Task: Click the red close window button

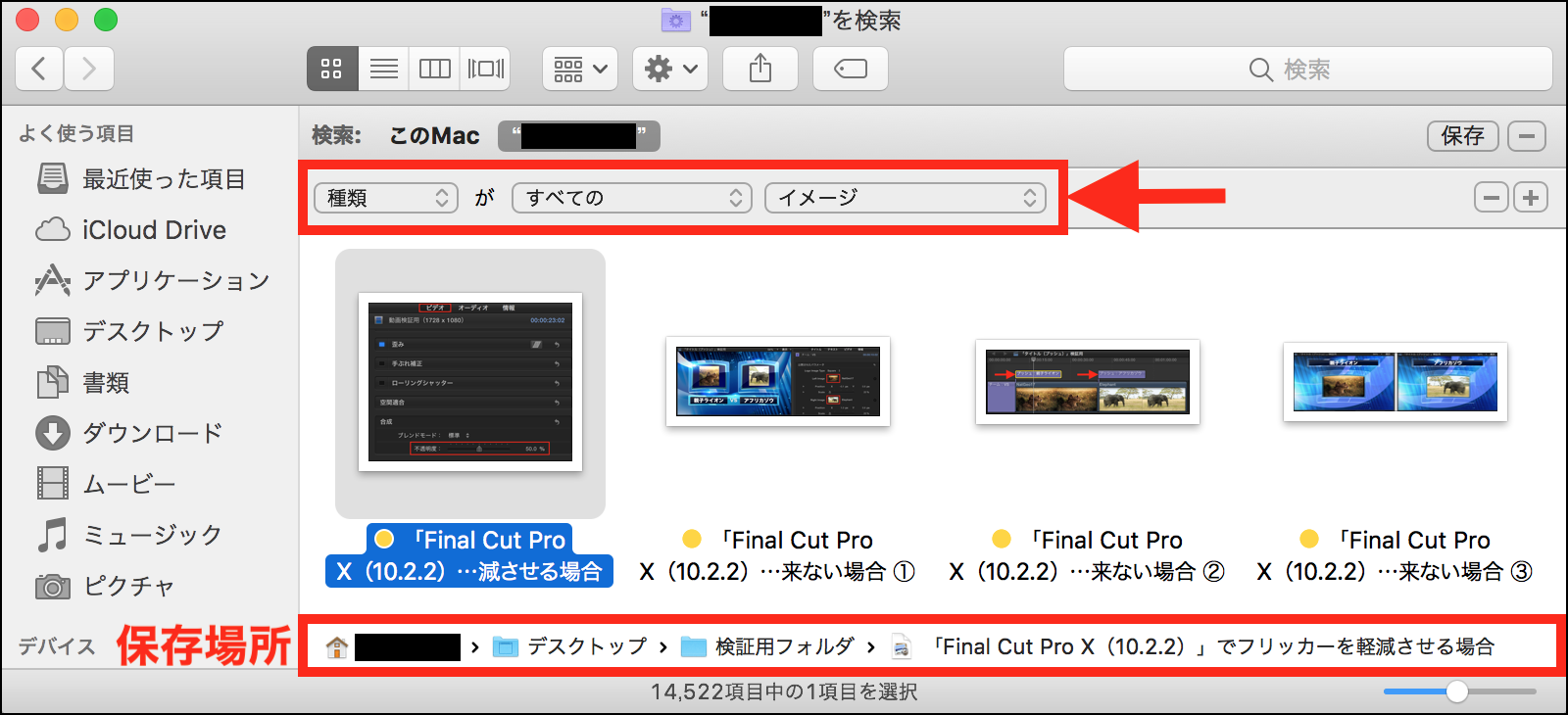Action: (27, 20)
